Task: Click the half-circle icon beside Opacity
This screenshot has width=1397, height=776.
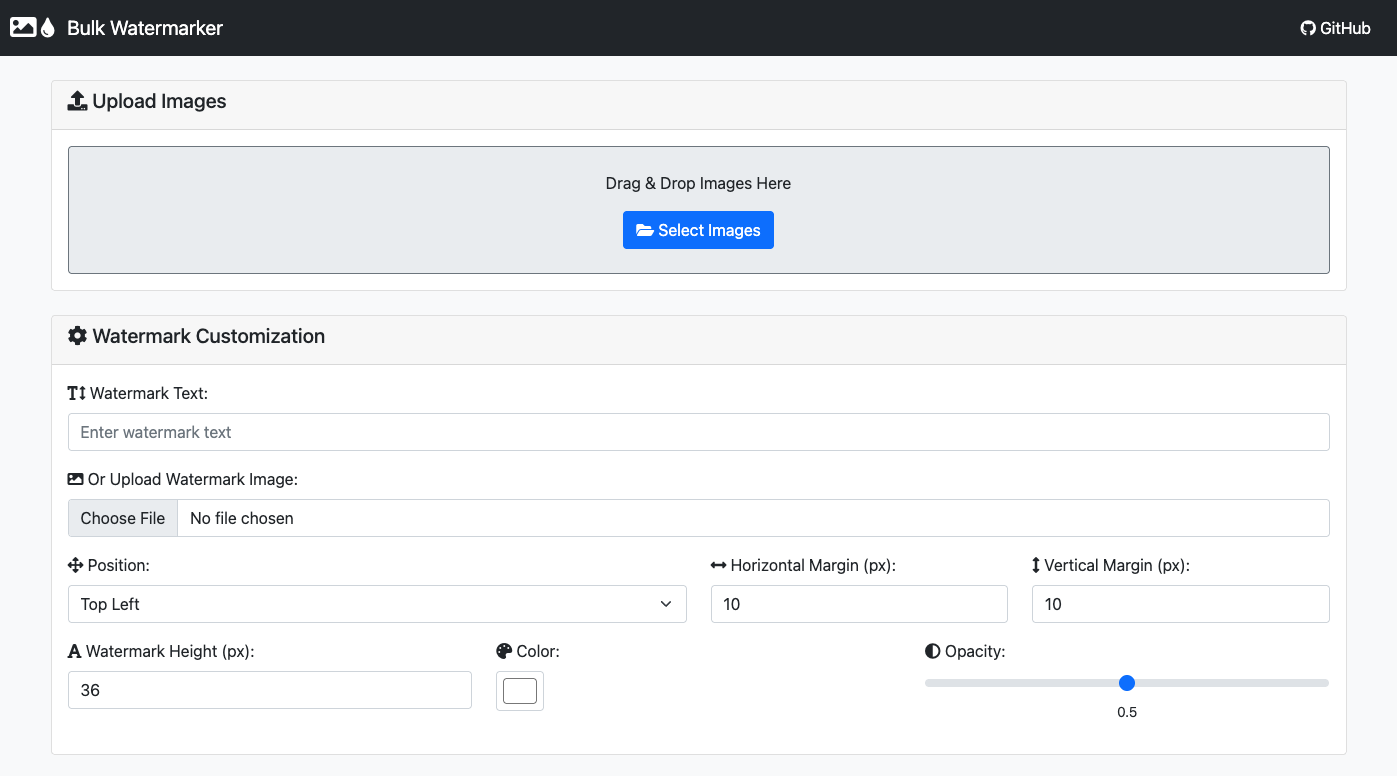Action: pos(933,652)
